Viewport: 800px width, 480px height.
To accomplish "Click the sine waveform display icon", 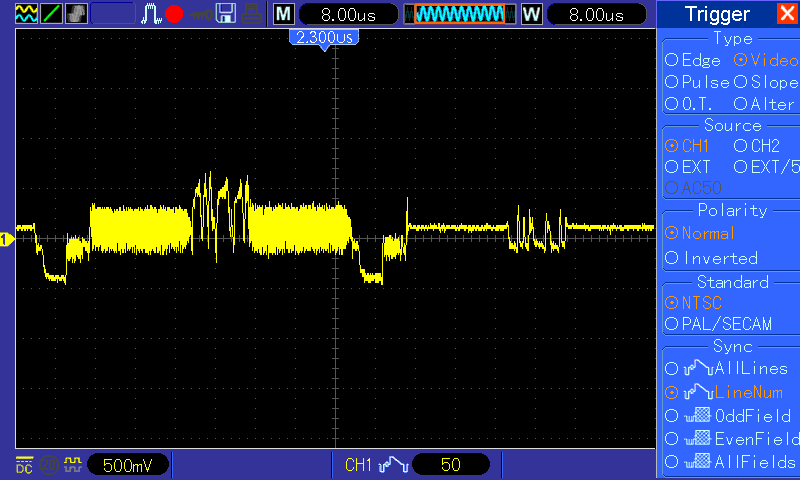I will tap(26, 14).
